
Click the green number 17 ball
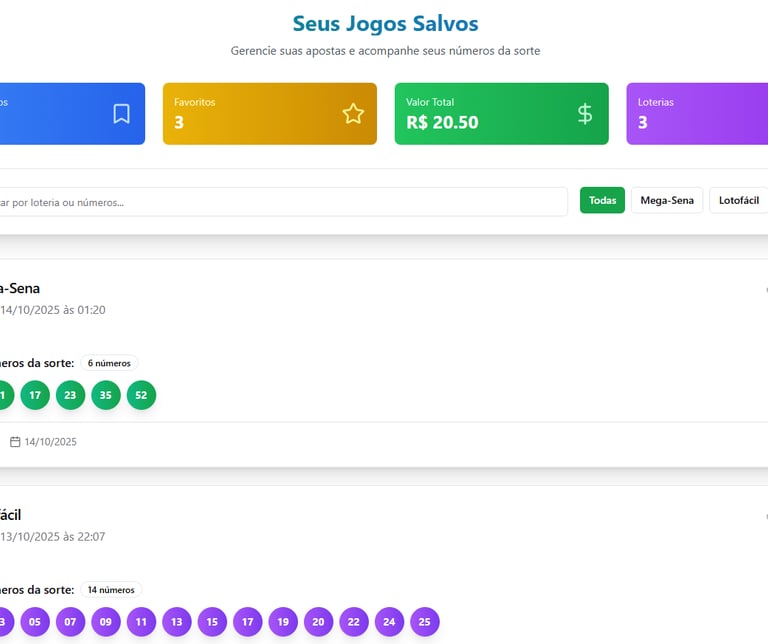coord(35,395)
